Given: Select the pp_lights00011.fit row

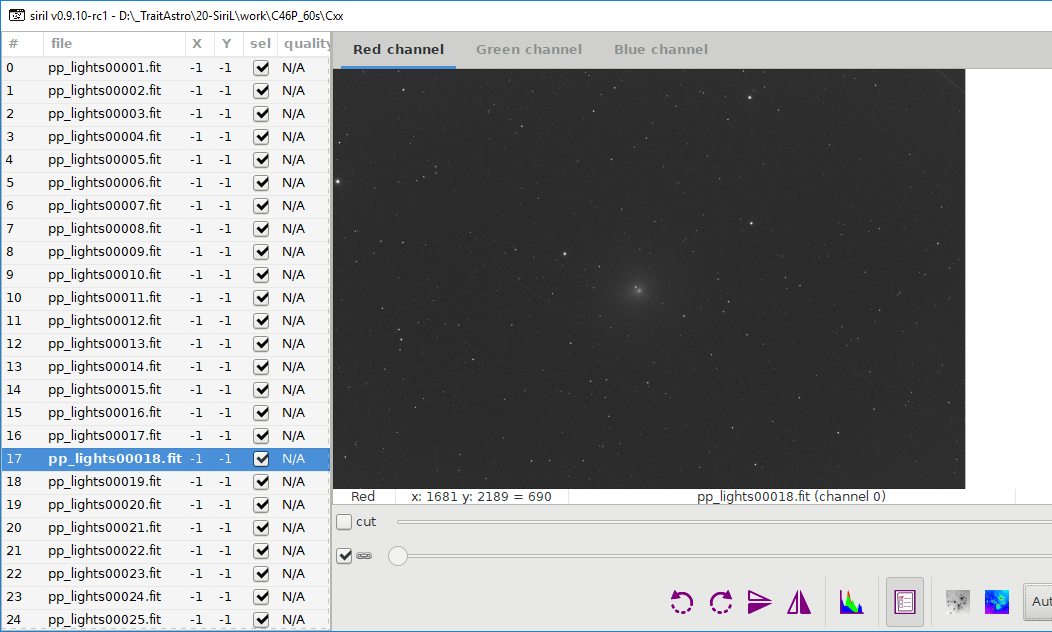Looking at the screenshot, I should pyautogui.click(x=166, y=297).
